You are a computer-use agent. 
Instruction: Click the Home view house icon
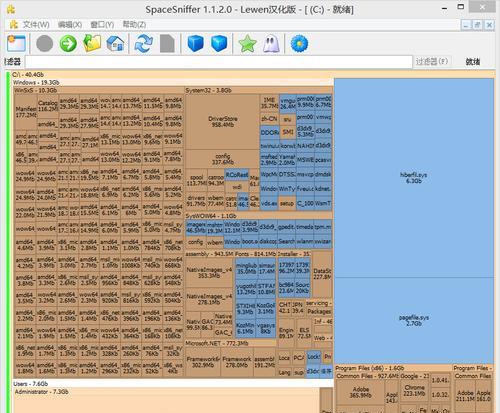coord(115,44)
